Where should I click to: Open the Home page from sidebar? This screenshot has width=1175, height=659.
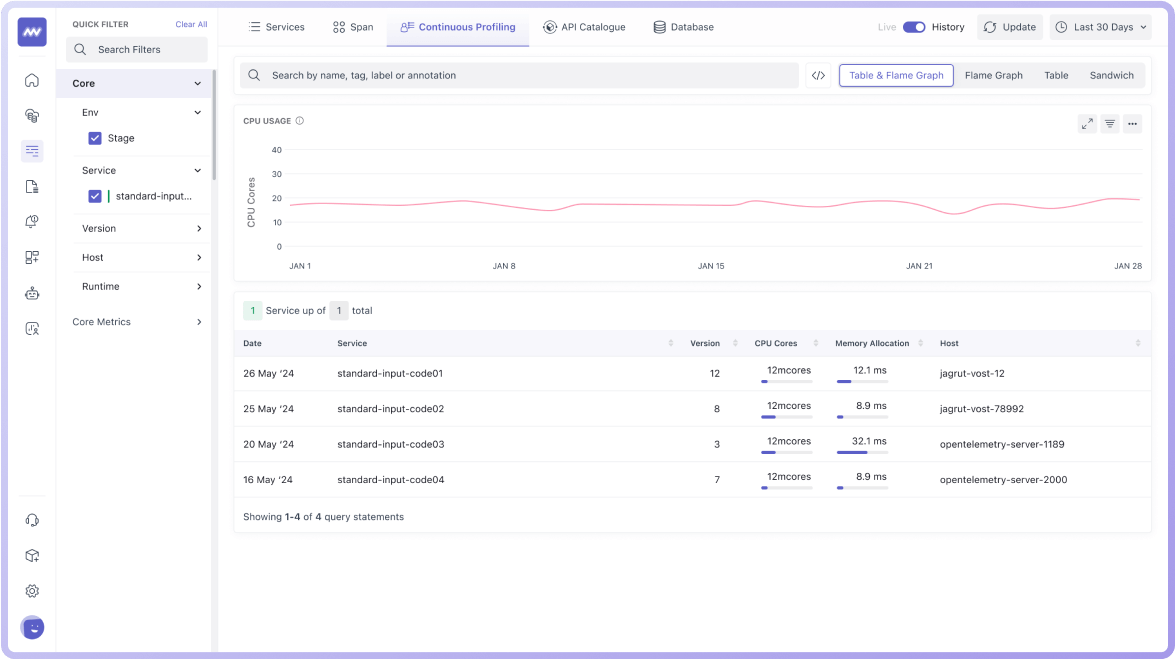pyautogui.click(x=32, y=80)
